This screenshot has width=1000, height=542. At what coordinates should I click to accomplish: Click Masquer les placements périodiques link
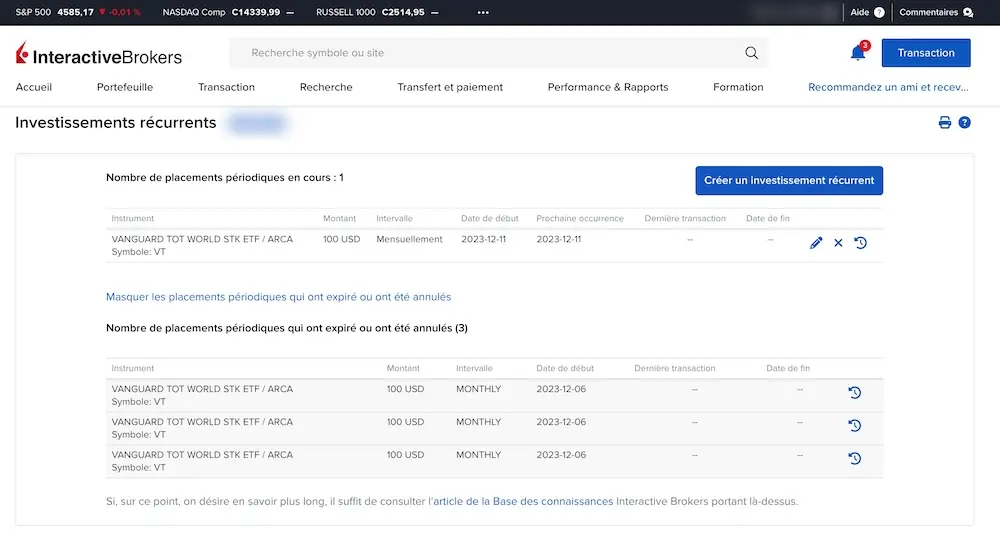[x=278, y=297]
